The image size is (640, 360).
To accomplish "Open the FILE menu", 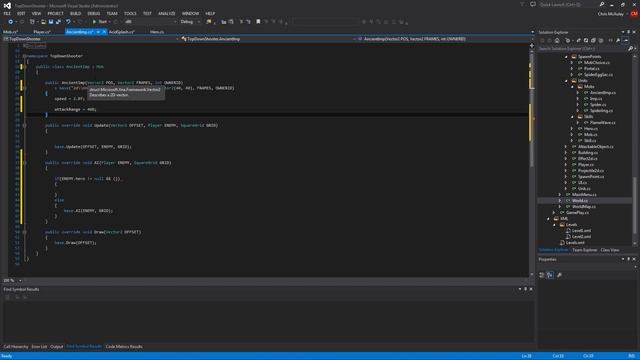I will pyautogui.click(x=7, y=13).
